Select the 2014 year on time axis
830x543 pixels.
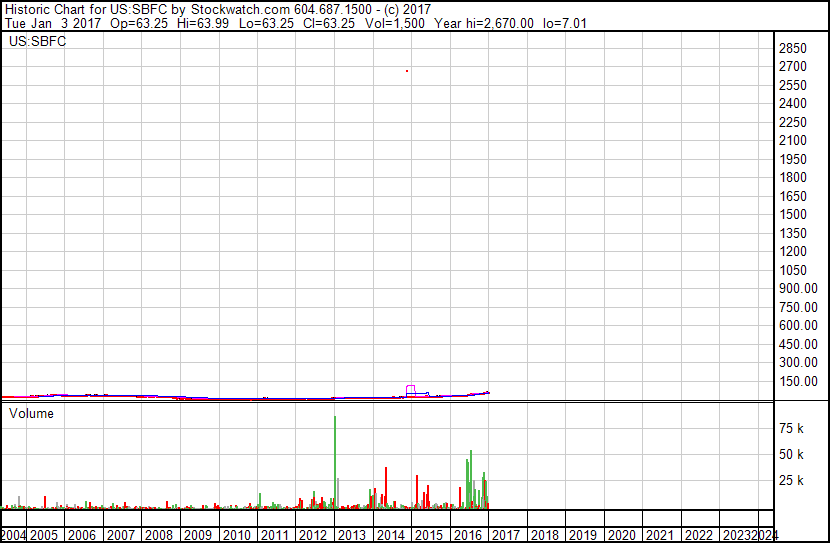coord(390,535)
